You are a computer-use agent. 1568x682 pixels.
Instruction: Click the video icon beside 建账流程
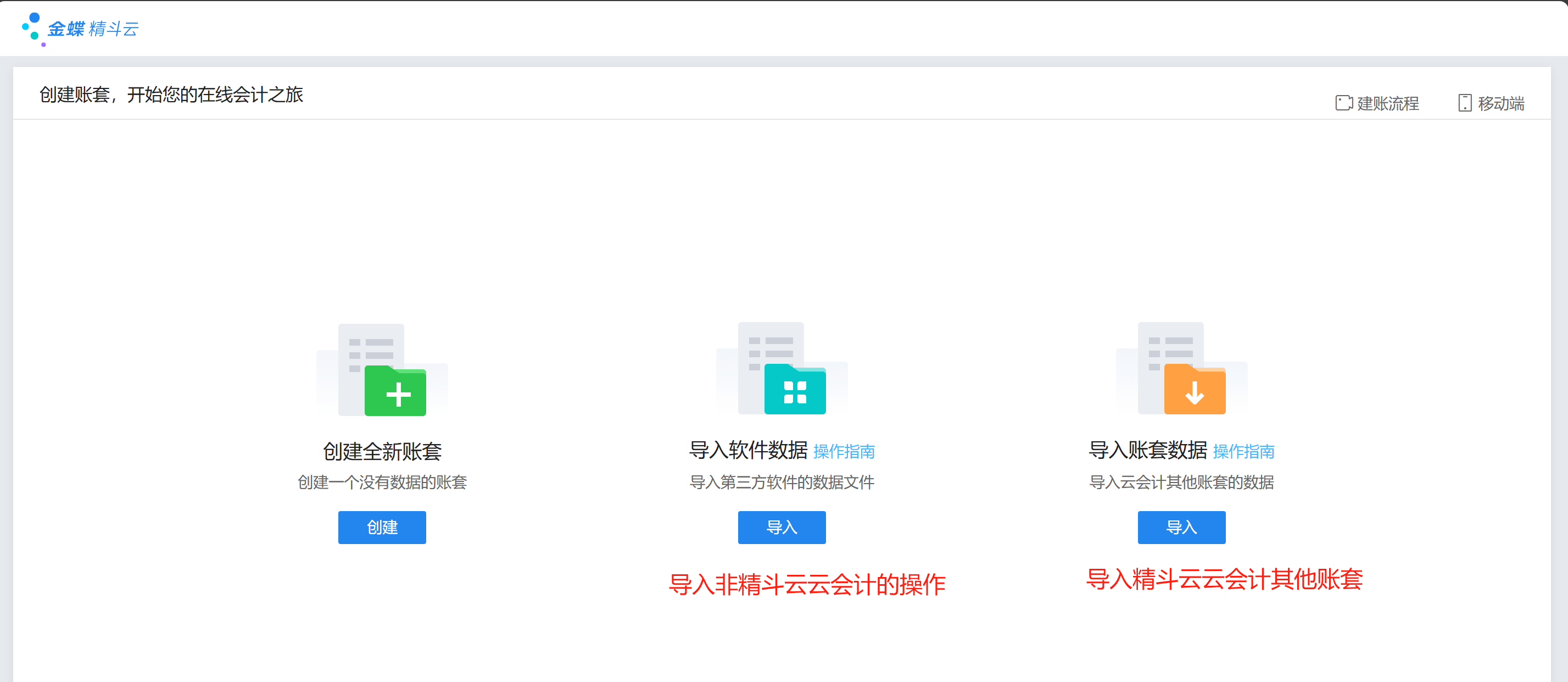[1343, 103]
